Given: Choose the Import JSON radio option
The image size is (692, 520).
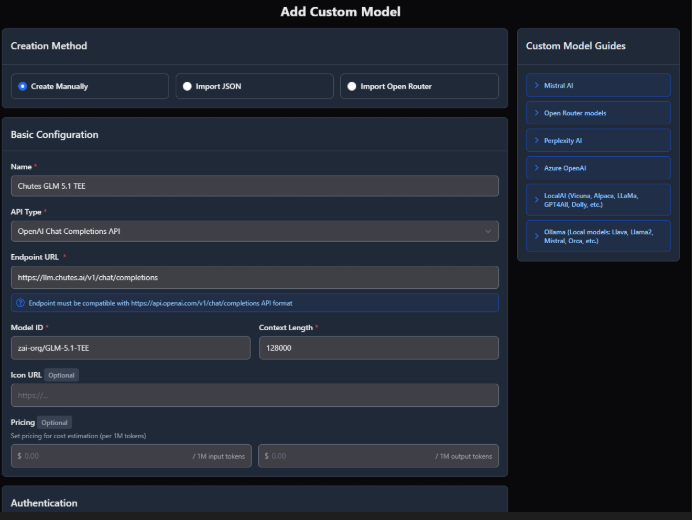Looking at the screenshot, I should coord(255,86).
